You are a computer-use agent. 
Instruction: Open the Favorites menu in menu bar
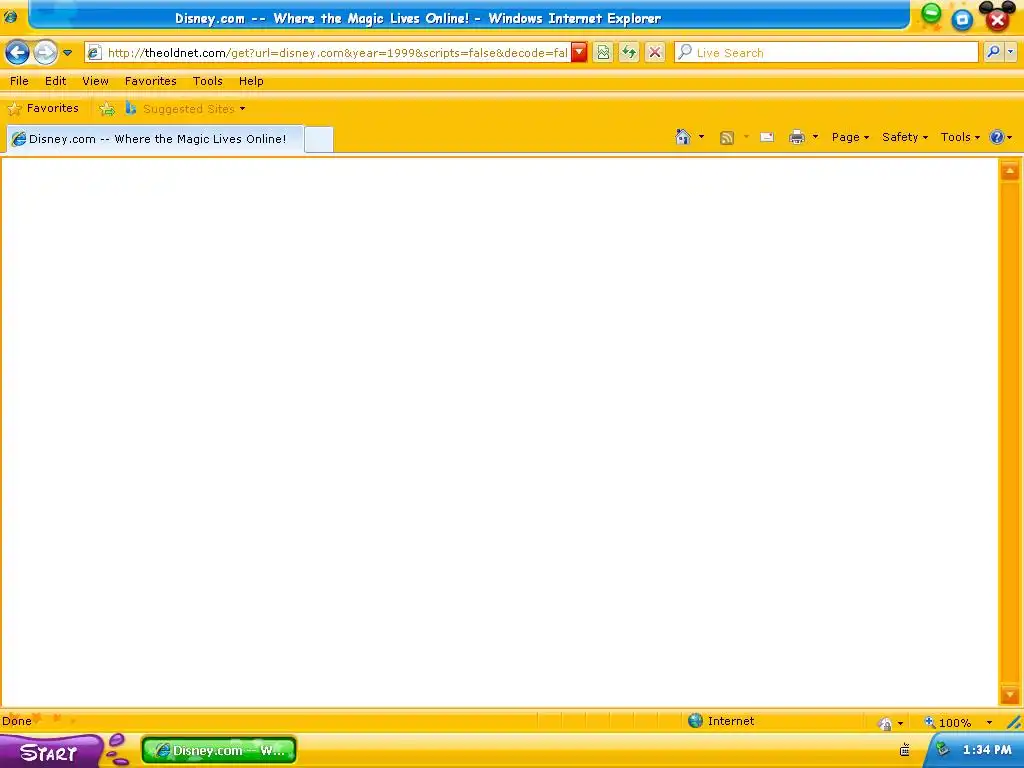coord(151,81)
